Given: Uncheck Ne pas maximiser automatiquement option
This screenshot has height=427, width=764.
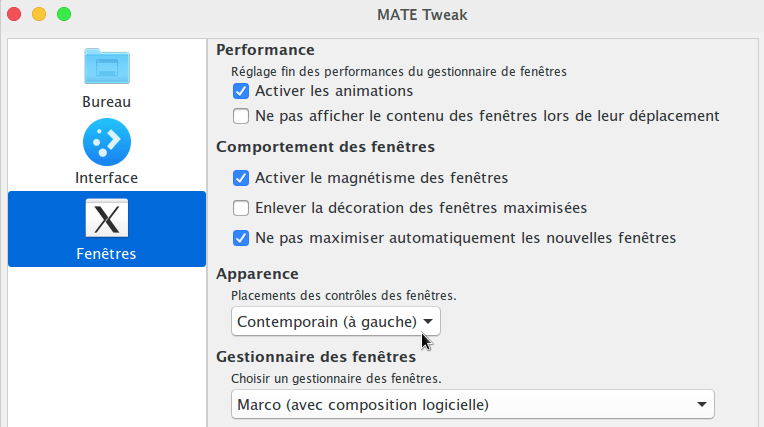Looking at the screenshot, I should tap(241, 238).
